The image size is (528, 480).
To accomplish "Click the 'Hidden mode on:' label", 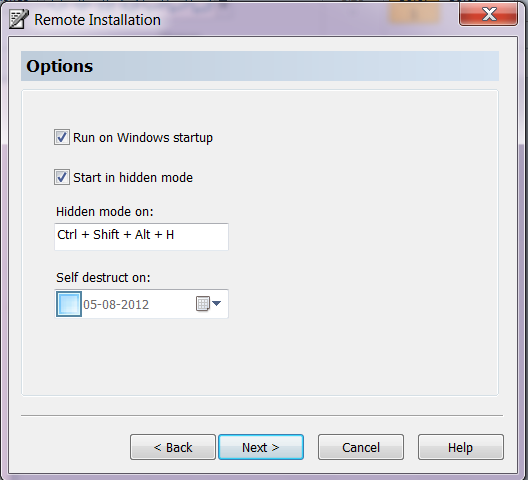I will pyautogui.click(x=105, y=212).
